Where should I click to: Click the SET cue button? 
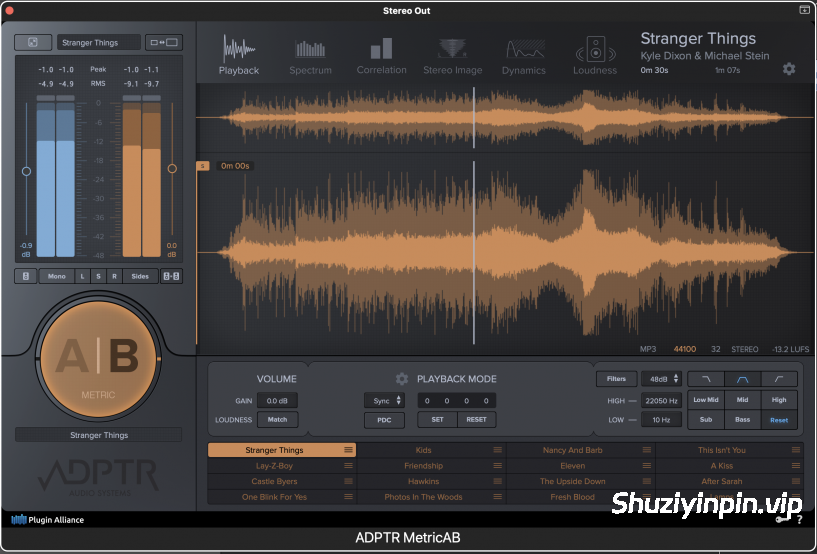438,420
